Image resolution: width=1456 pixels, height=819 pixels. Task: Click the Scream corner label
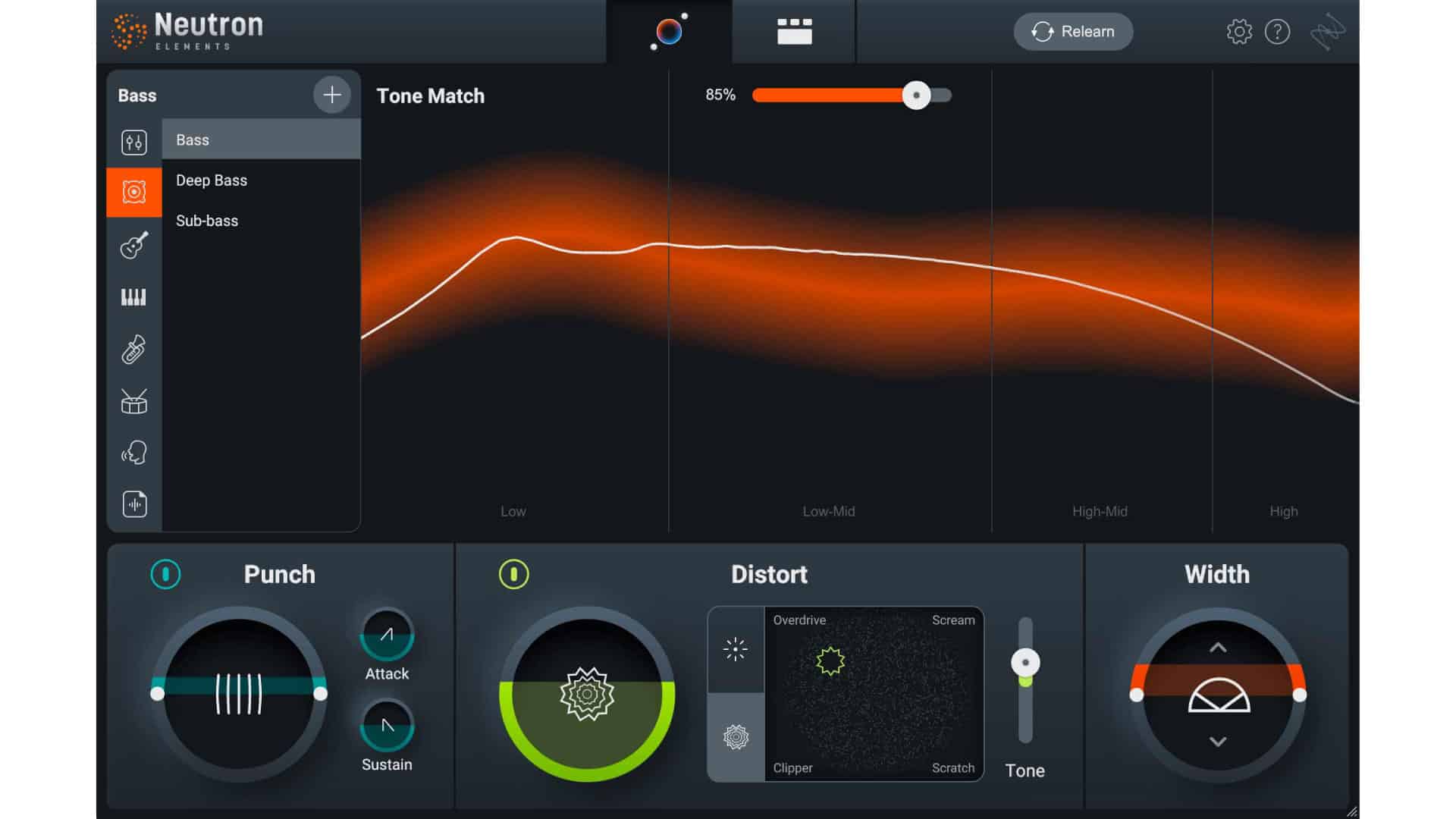pos(953,620)
